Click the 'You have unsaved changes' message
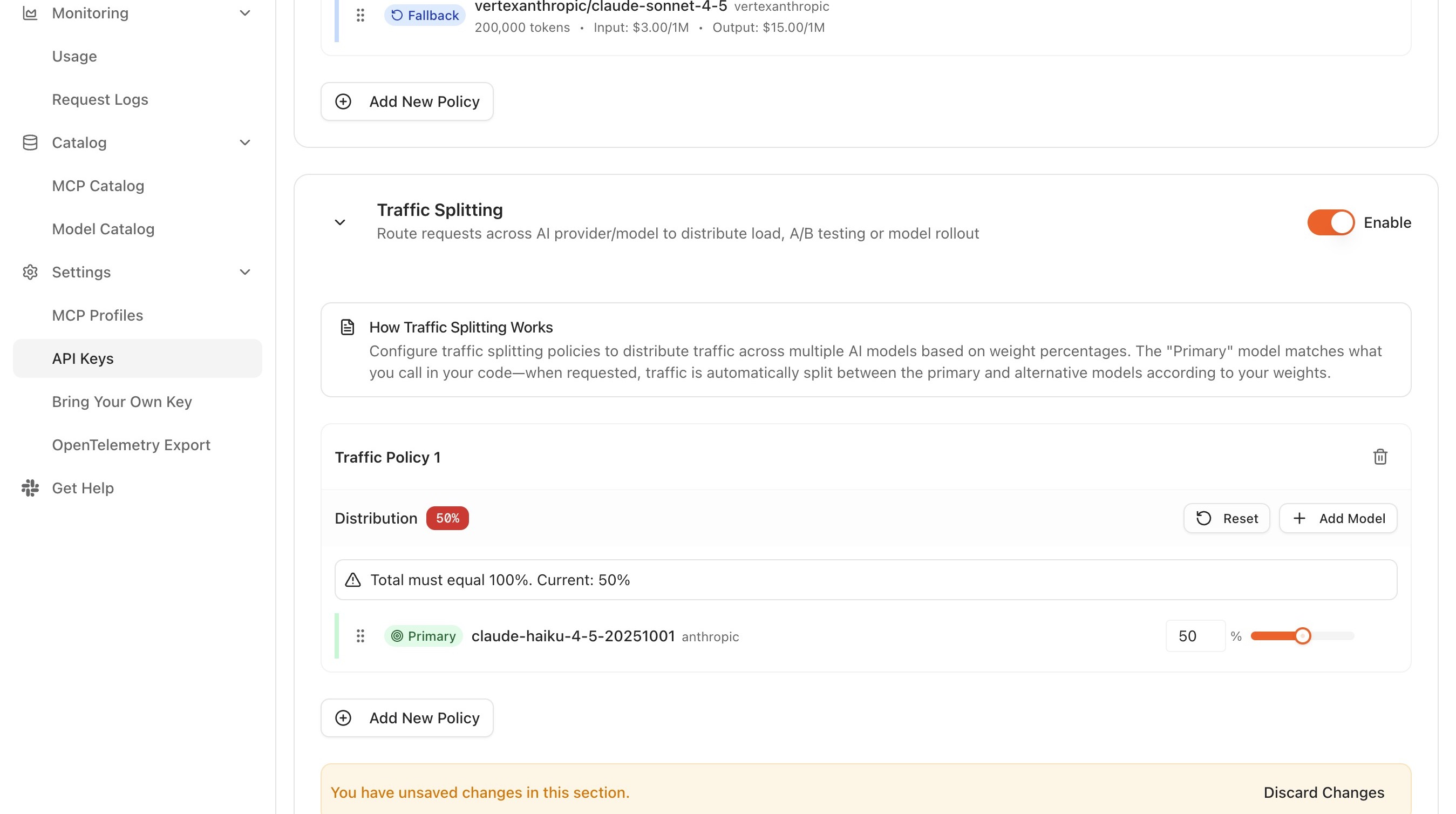The height and width of the screenshot is (814, 1456). click(x=479, y=792)
